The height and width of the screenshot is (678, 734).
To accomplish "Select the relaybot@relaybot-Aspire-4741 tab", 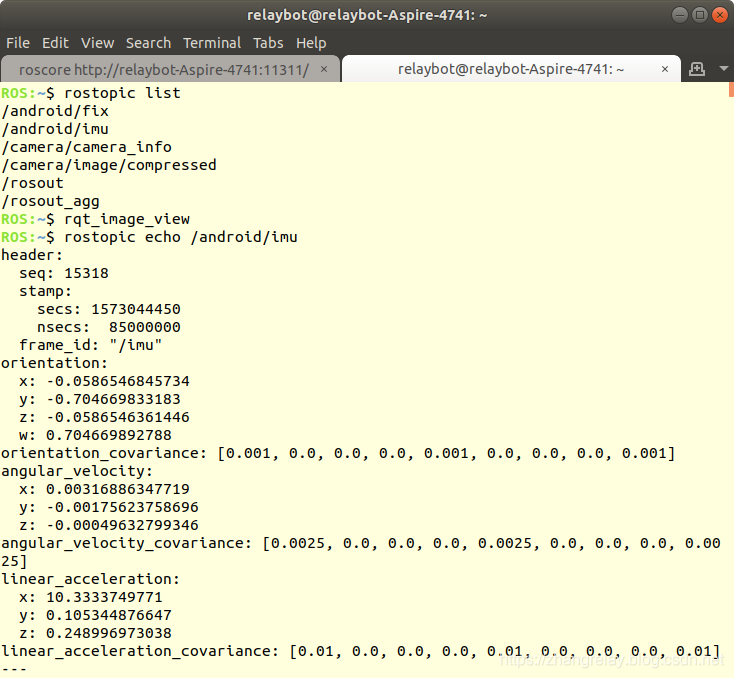I will tap(511, 69).
